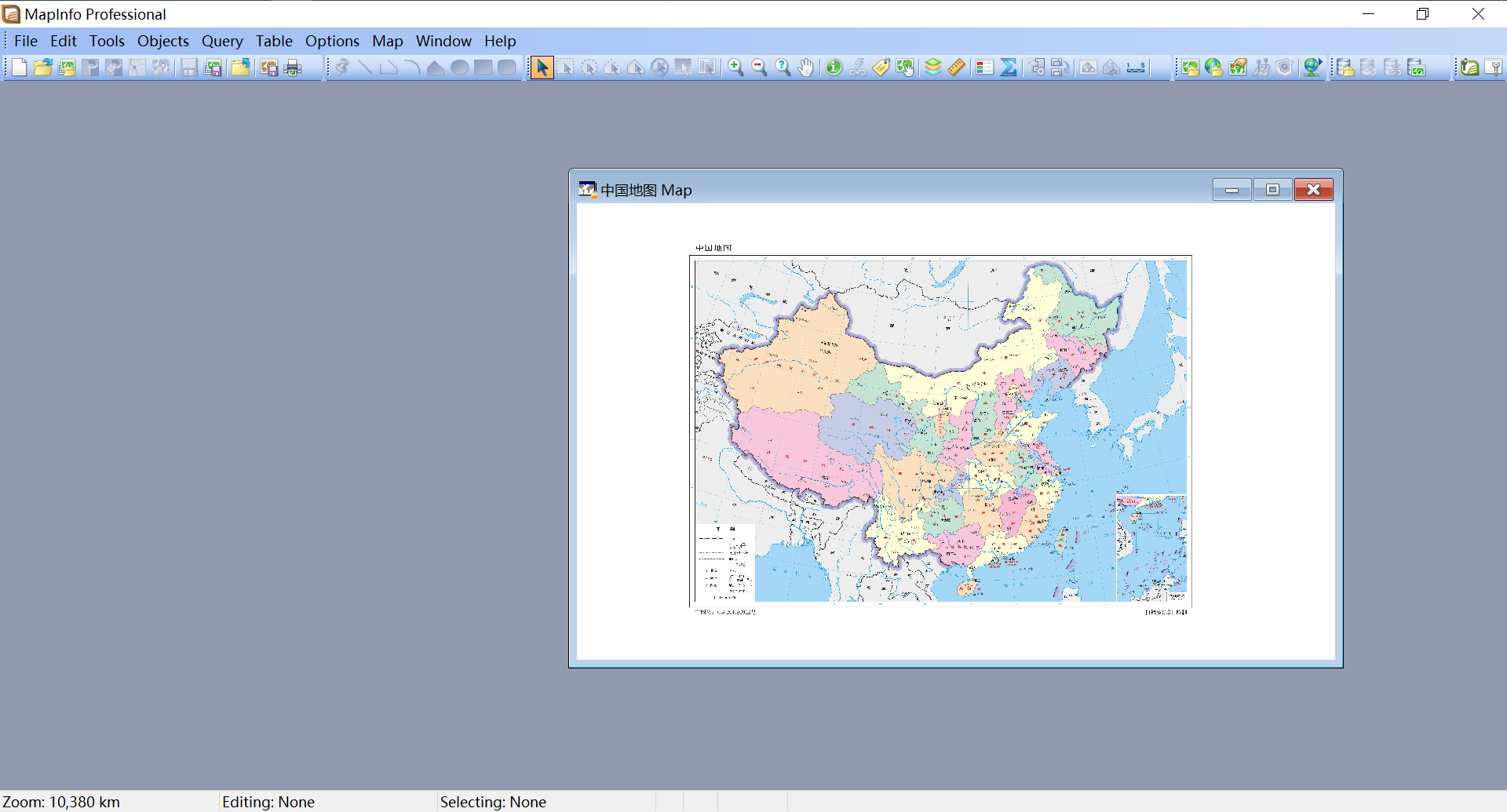The height and width of the screenshot is (812, 1507).
Task: Select the Label tag tool
Action: (881, 67)
